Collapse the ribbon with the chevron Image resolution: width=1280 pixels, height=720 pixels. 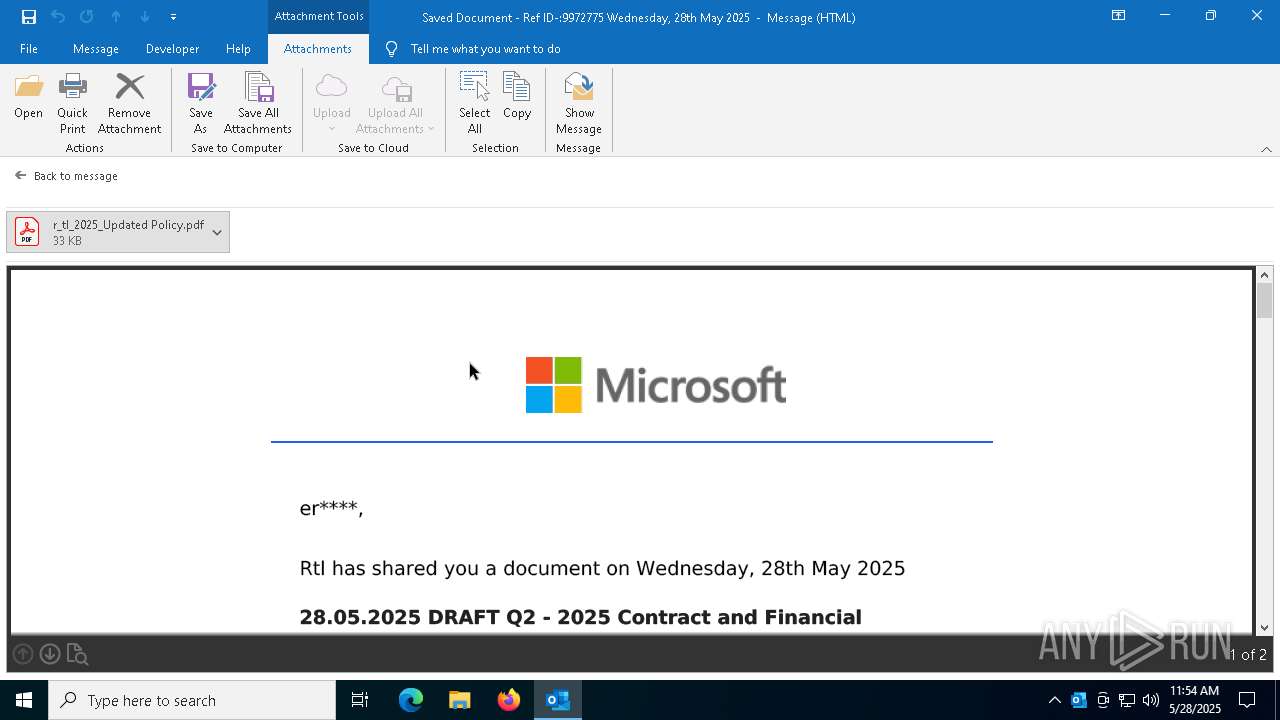[1266, 149]
